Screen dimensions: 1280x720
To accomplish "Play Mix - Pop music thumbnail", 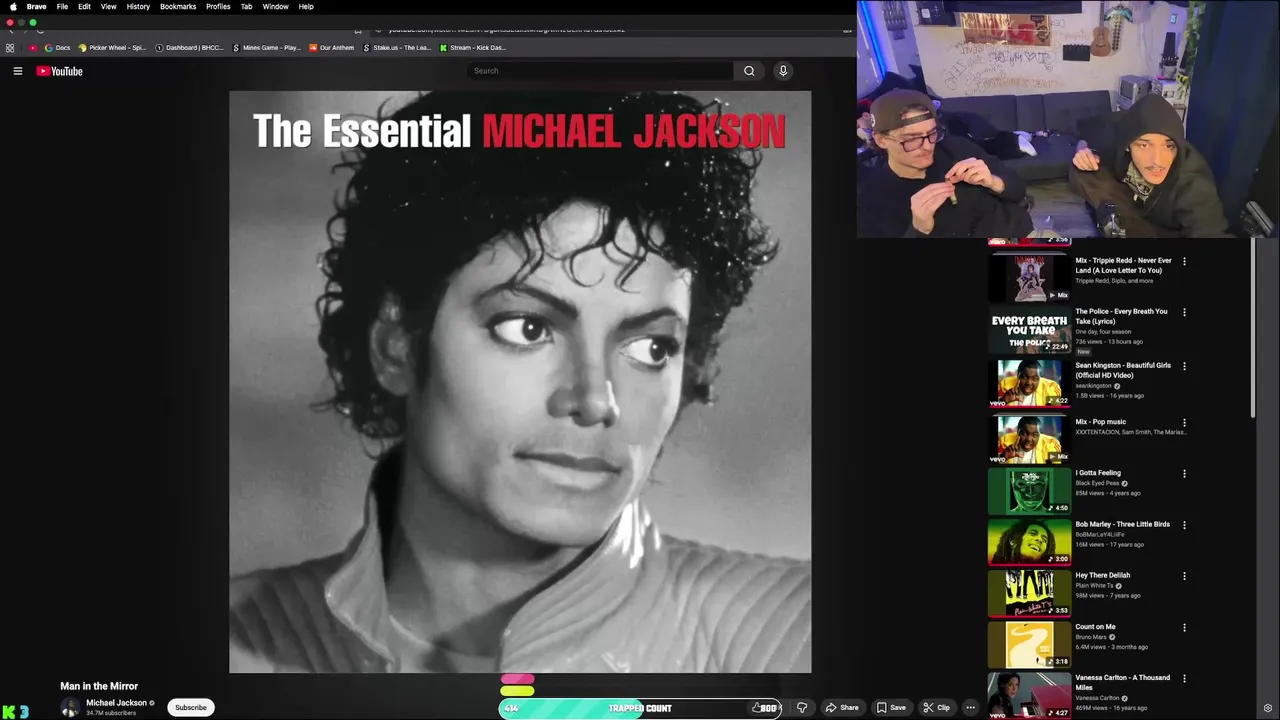I will coord(1029,438).
